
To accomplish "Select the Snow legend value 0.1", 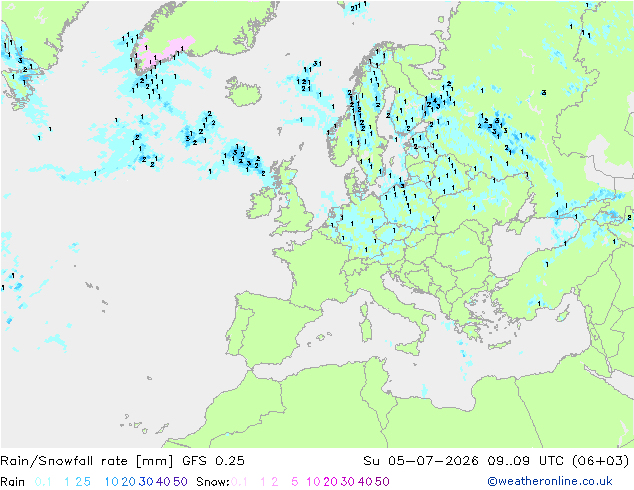I will tap(239, 482).
